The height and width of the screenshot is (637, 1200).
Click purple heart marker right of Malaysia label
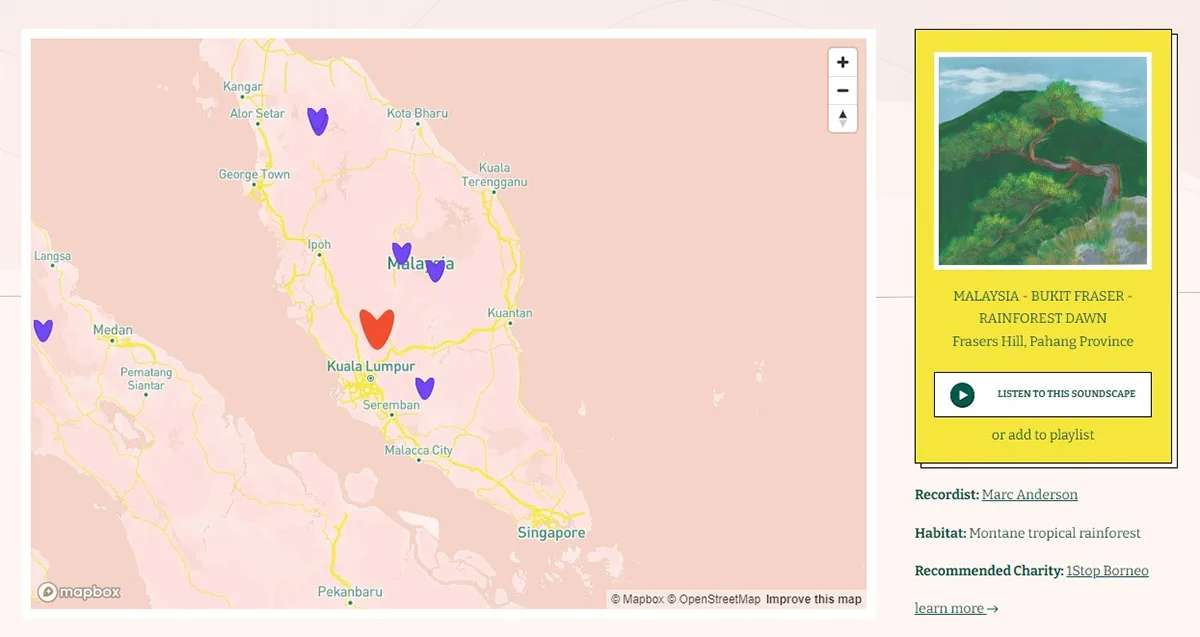pyautogui.click(x=435, y=270)
